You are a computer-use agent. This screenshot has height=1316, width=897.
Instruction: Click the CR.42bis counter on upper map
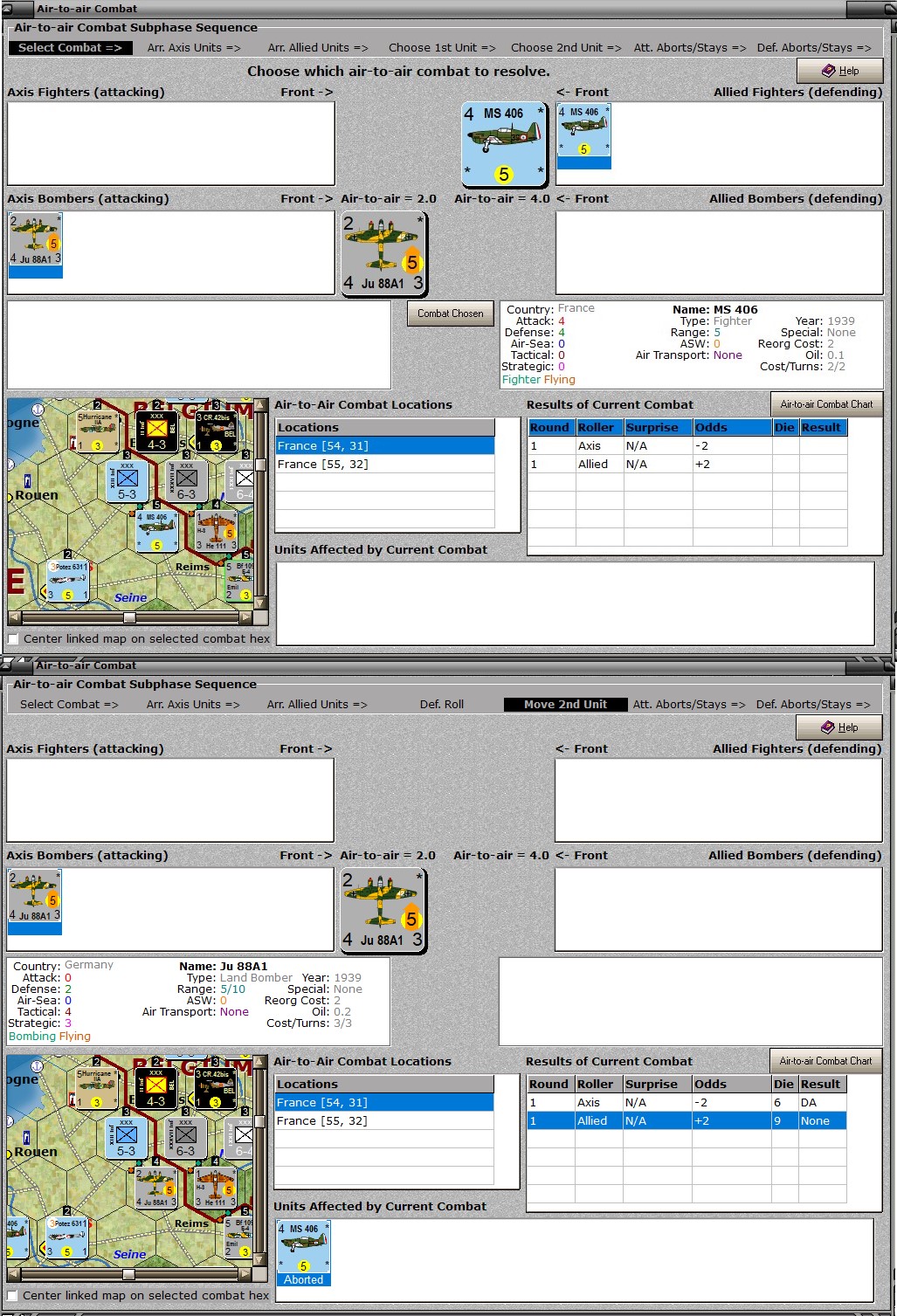coord(216,431)
